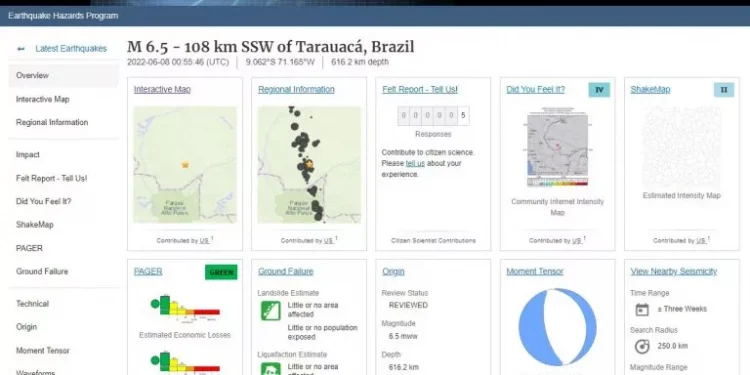Click the 'tell us' link in Felt Report
Image resolution: width=750 pixels, height=375 pixels.
tap(415, 164)
